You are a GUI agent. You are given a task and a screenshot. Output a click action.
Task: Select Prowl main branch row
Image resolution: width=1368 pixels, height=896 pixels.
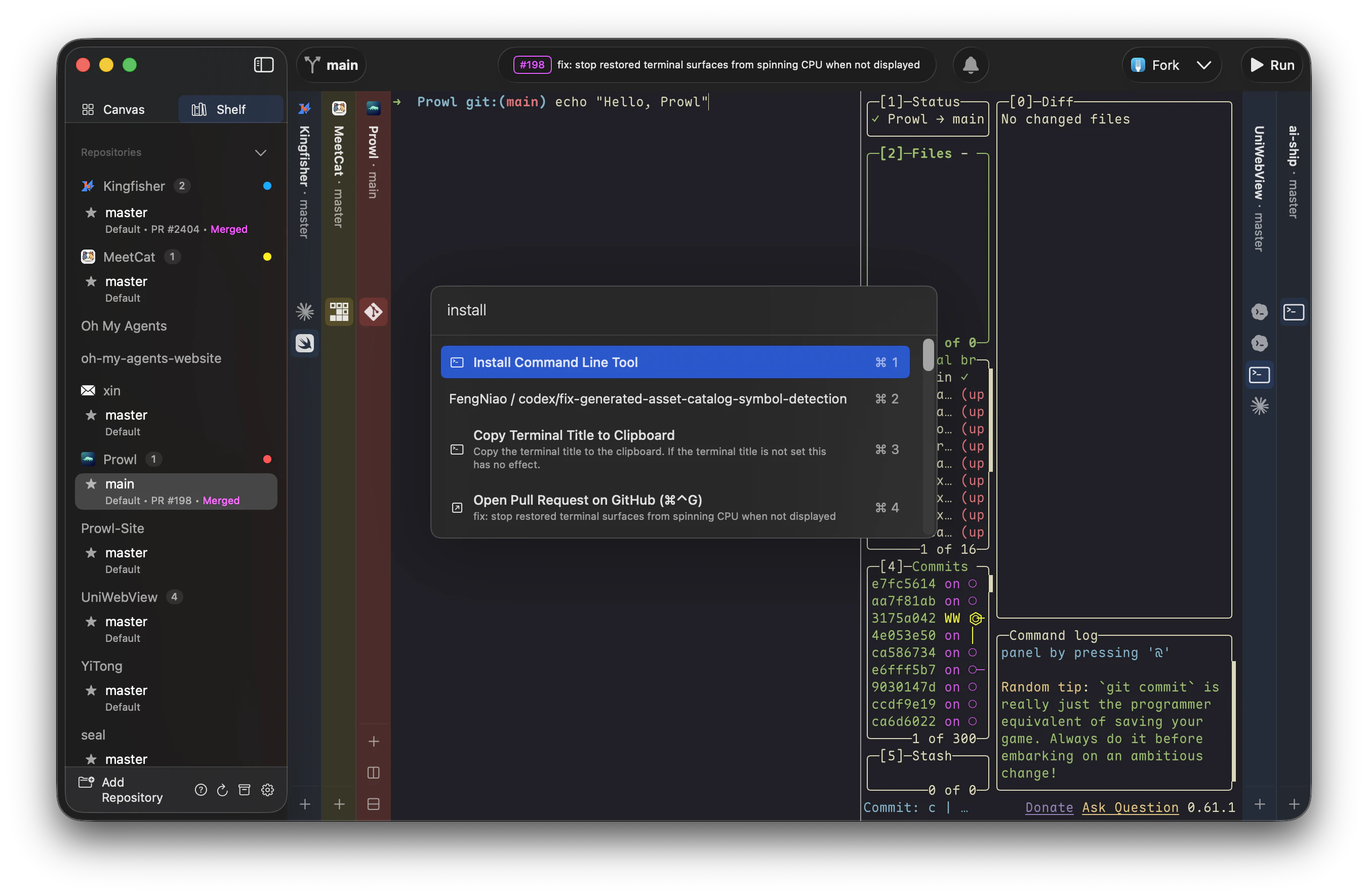(x=175, y=492)
